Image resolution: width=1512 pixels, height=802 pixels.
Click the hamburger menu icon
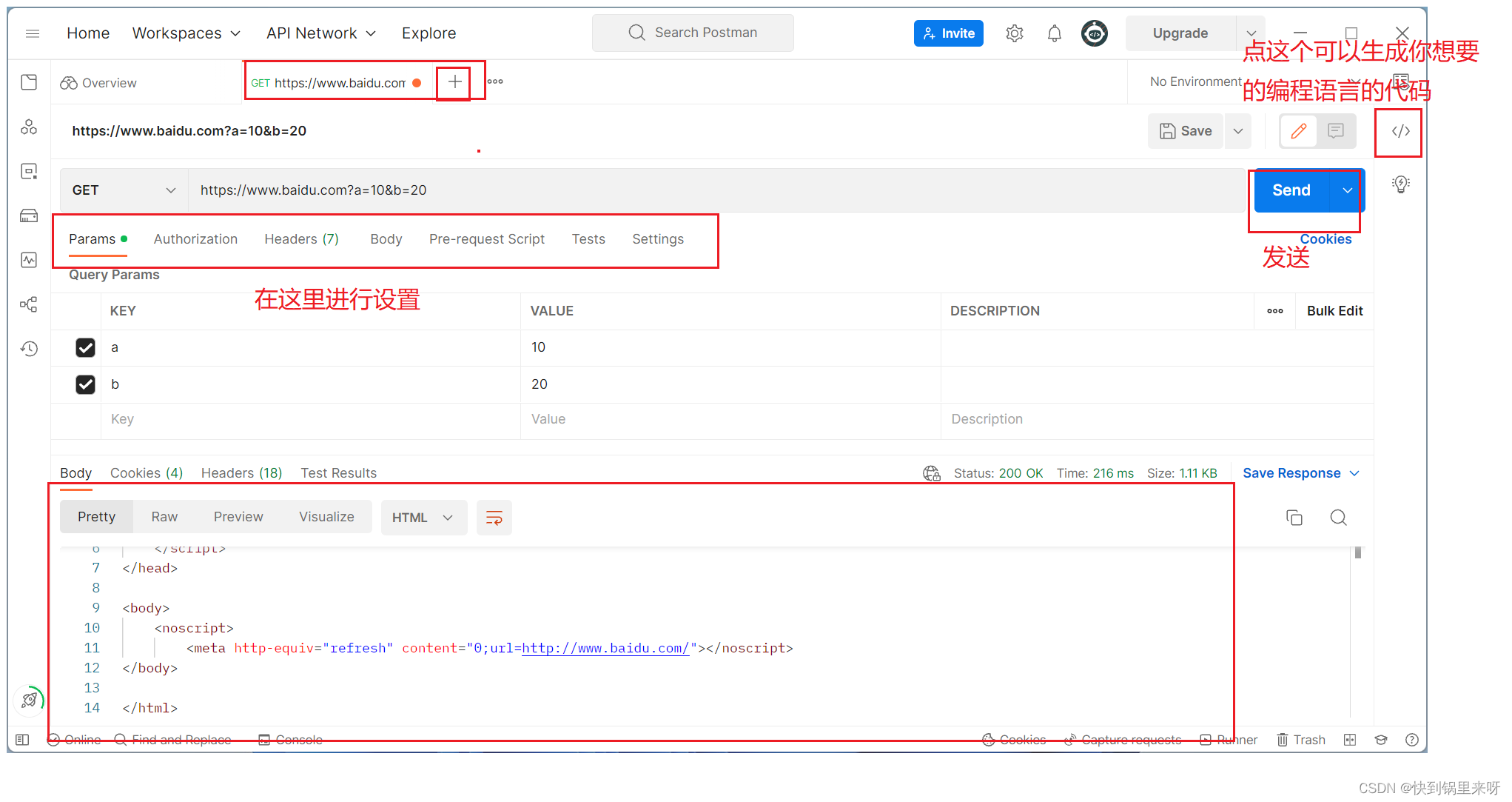click(x=33, y=33)
